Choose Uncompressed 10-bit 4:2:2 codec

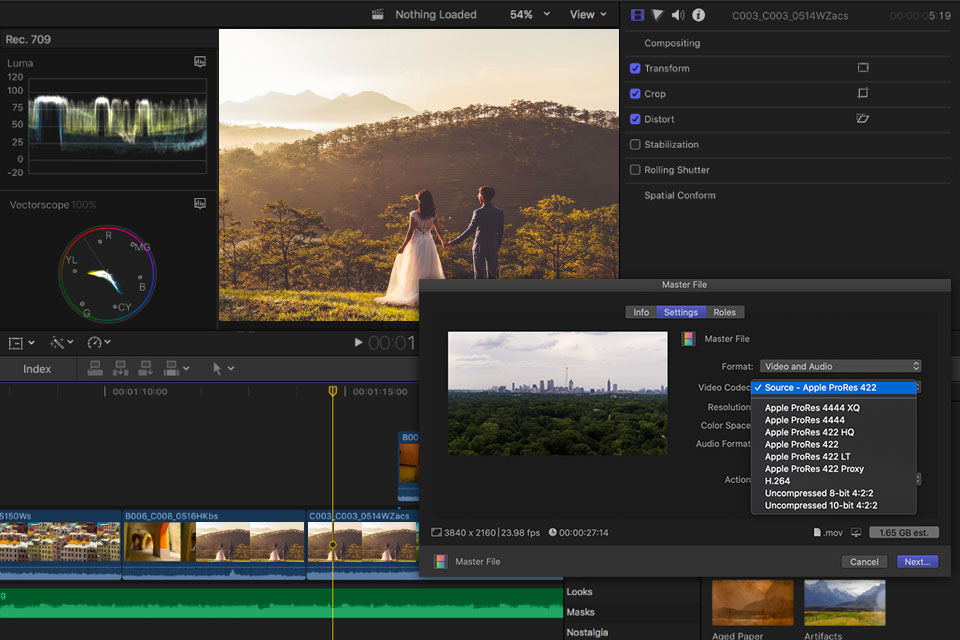834,505
